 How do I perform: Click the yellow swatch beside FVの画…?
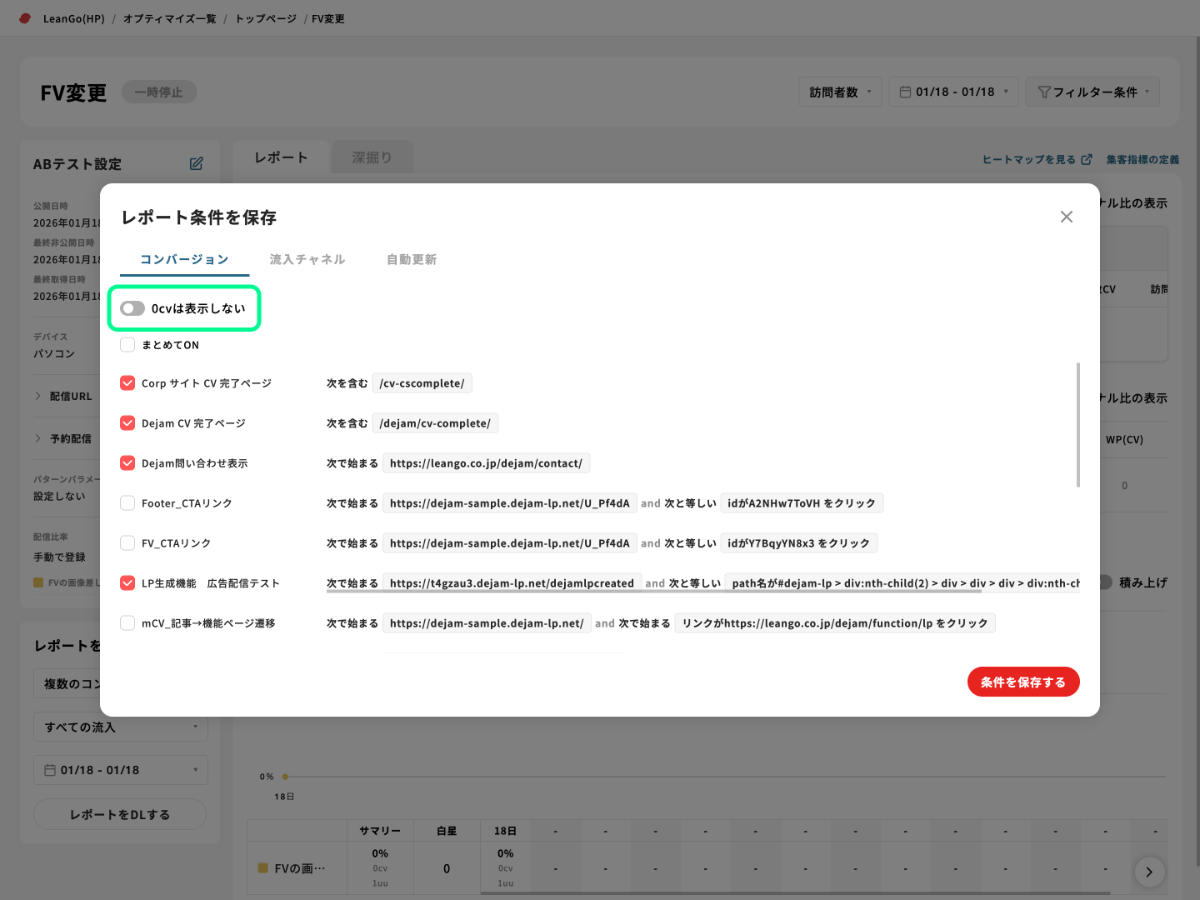tap(263, 869)
